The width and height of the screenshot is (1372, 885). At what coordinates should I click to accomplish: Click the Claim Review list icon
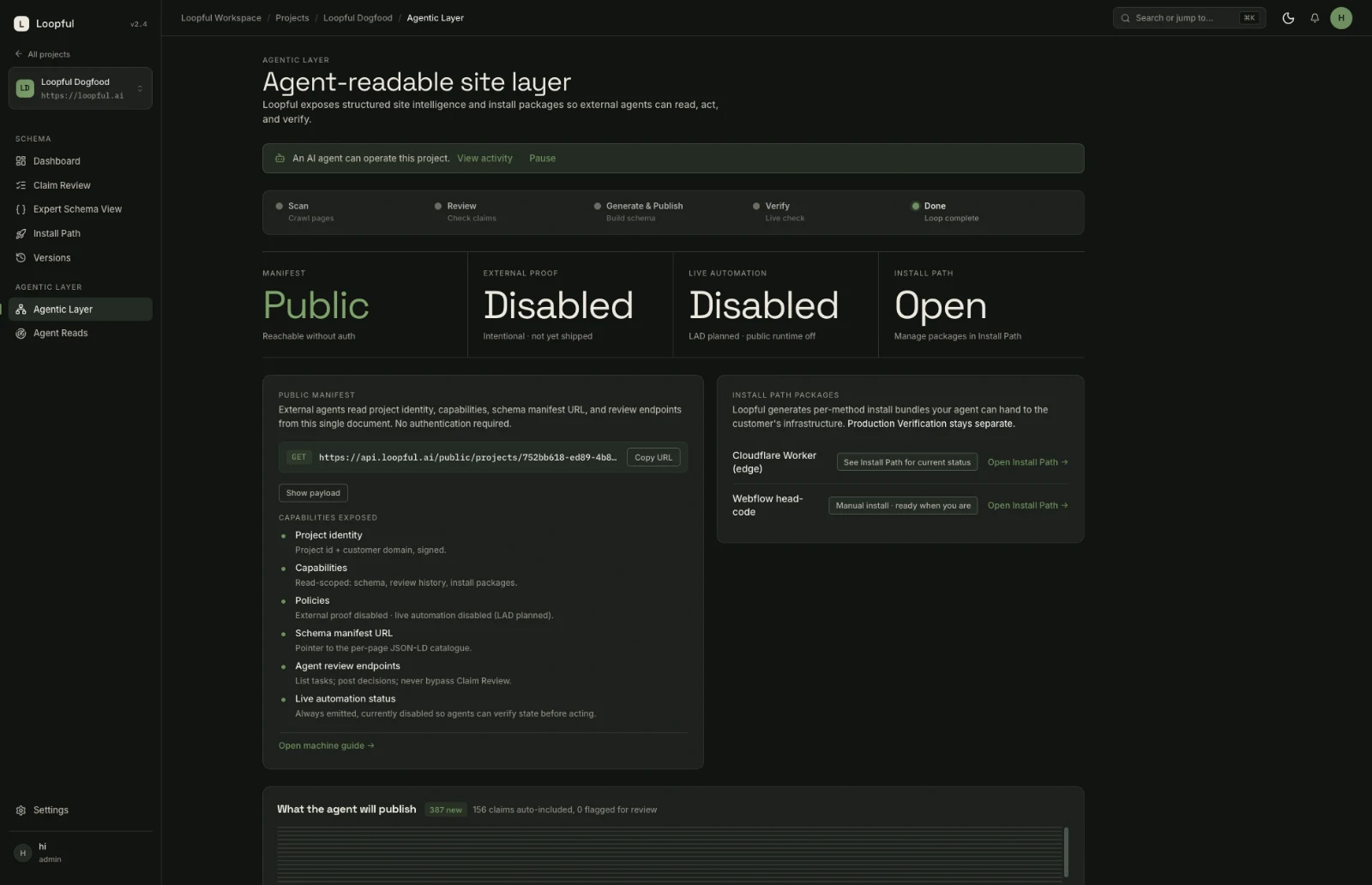coord(21,185)
